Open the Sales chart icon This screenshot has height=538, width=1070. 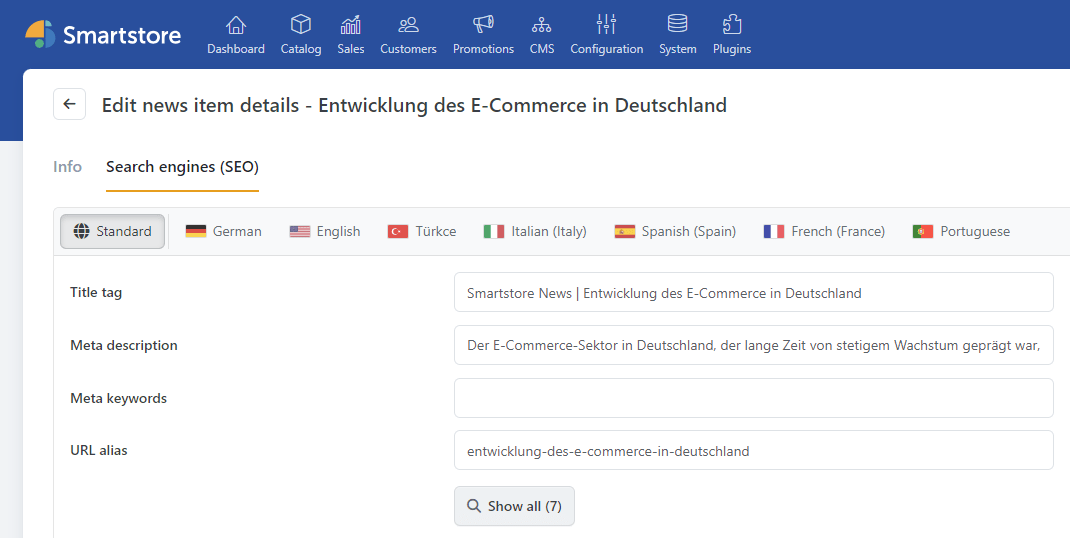click(x=351, y=25)
